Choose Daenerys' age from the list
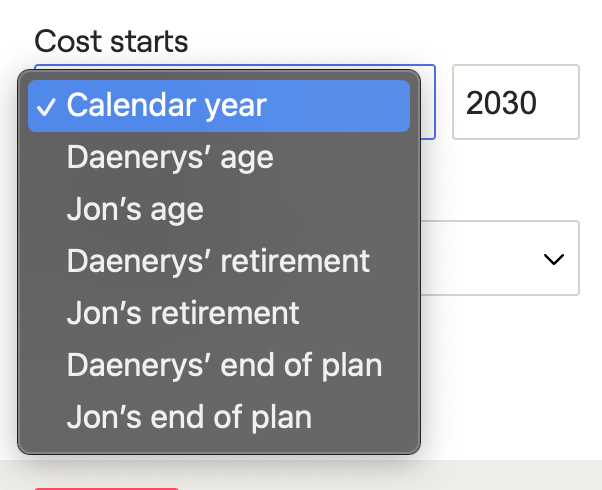The width and height of the screenshot is (602, 490). [170, 157]
